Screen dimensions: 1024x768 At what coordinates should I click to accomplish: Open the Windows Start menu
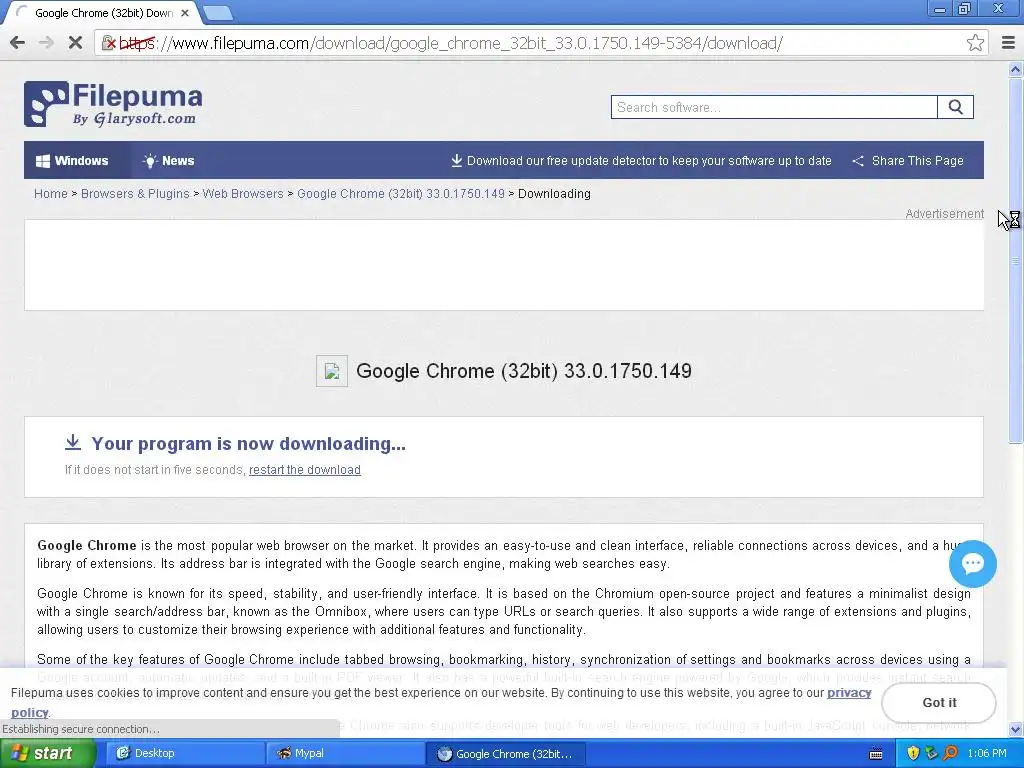pos(48,754)
